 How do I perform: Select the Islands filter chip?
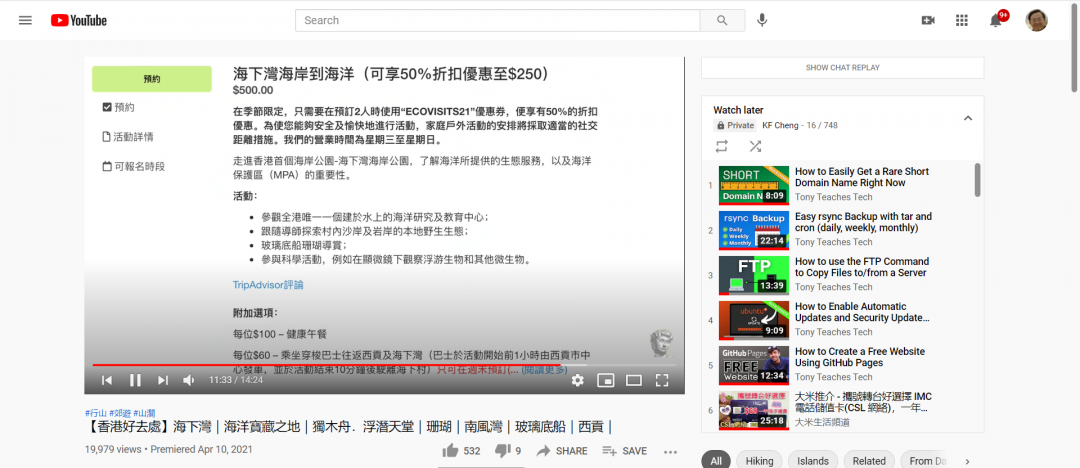click(x=813, y=461)
